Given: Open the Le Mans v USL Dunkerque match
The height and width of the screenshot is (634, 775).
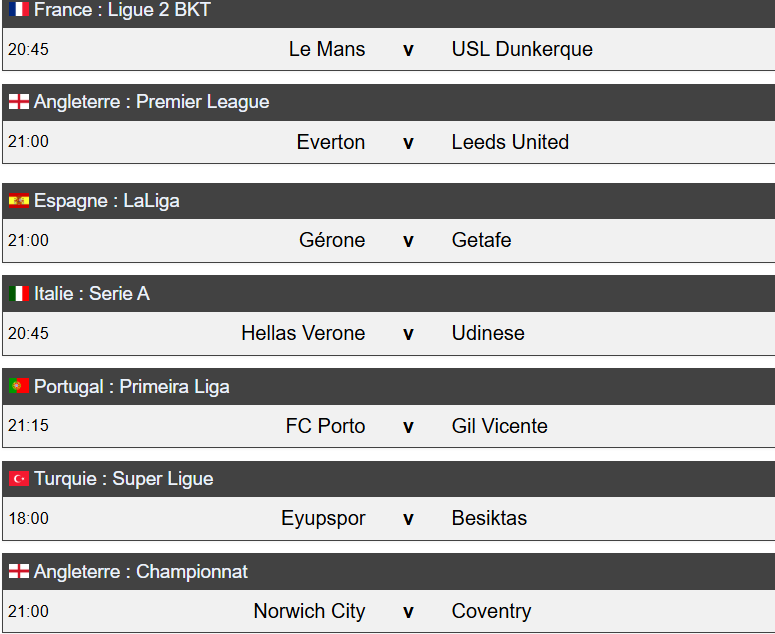Looking at the screenshot, I should (408, 49).
